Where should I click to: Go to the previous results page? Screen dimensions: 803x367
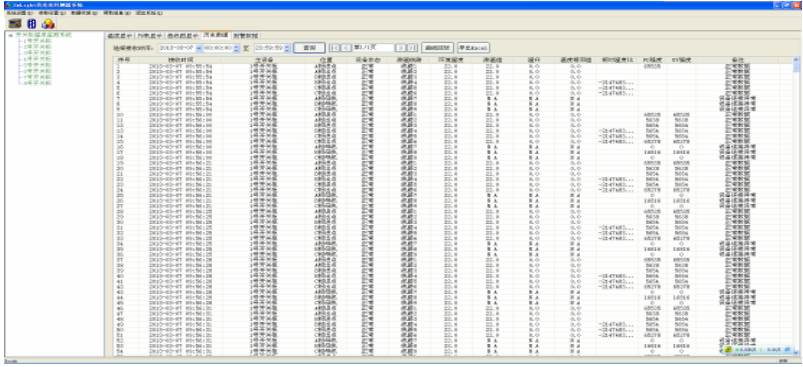pos(346,48)
